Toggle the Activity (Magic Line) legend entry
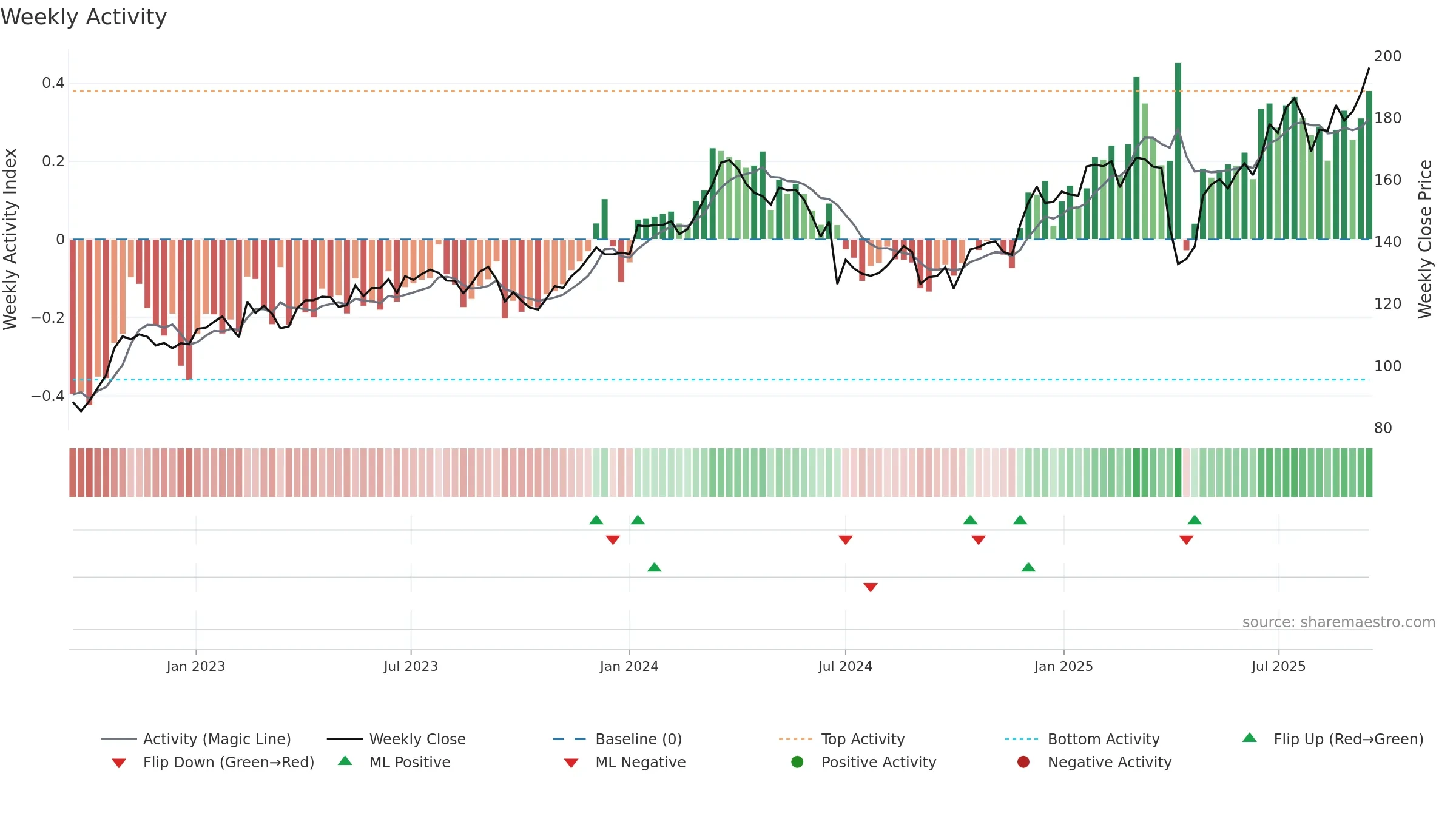1456x819 pixels. click(x=196, y=739)
